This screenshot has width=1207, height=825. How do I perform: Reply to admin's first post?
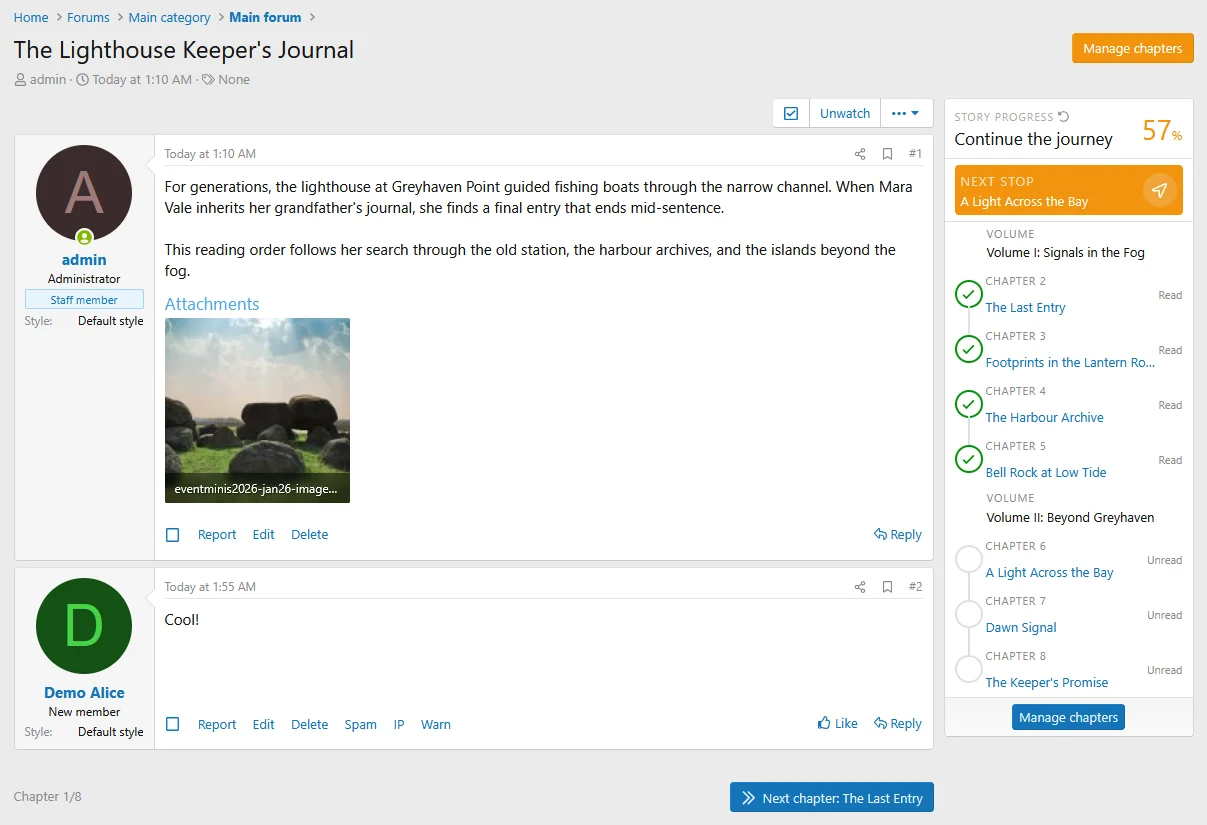898,535
